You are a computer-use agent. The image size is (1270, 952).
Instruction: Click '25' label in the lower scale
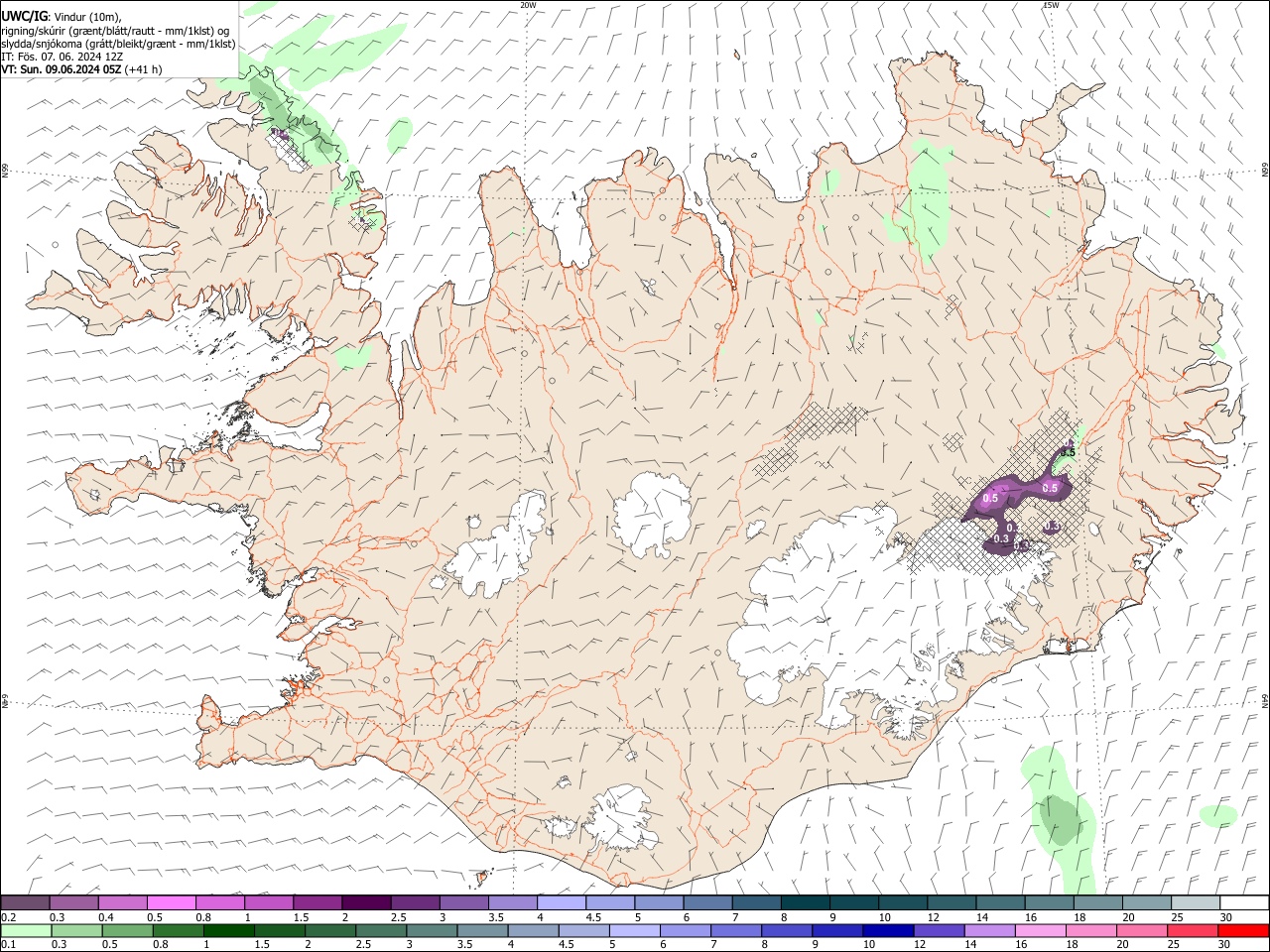[1174, 945]
